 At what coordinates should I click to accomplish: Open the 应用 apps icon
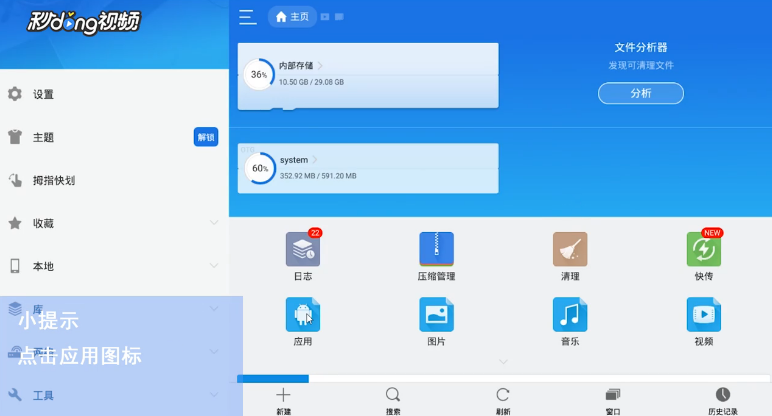pos(303,315)
